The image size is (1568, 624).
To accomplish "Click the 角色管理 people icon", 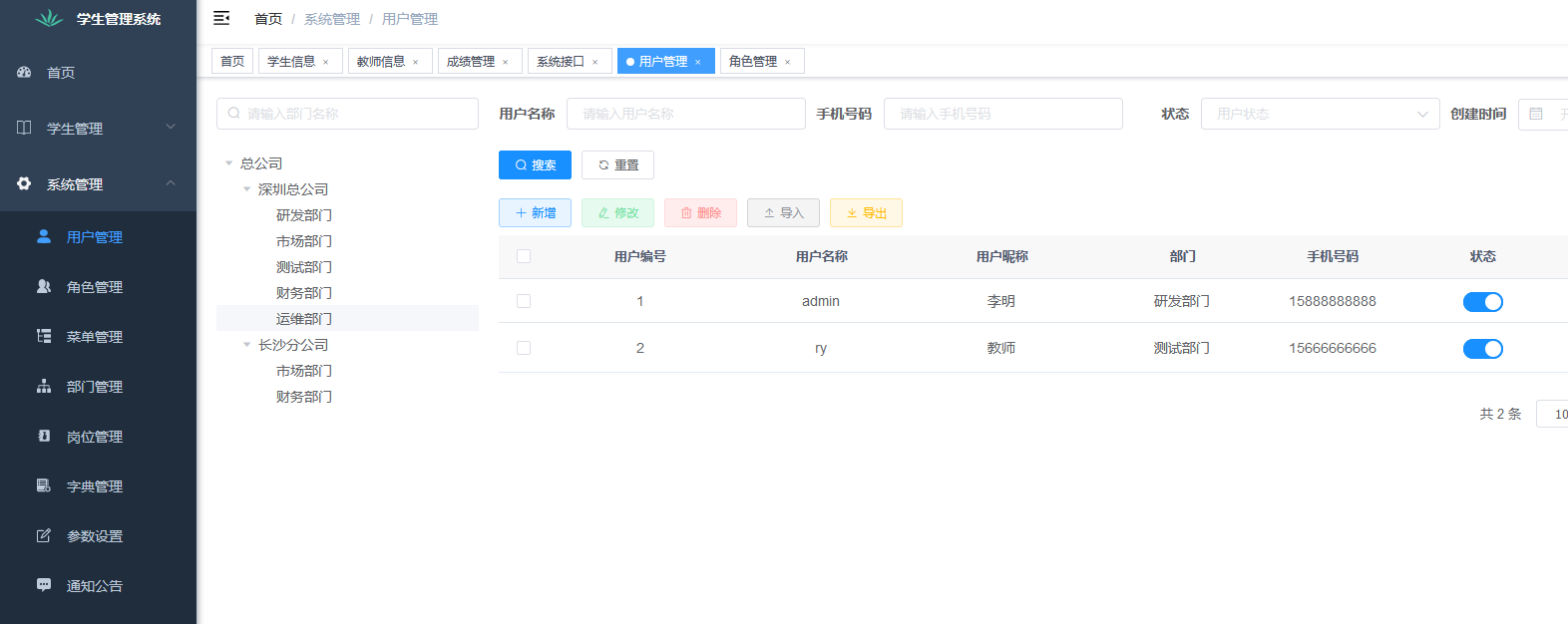I will 44,286.
